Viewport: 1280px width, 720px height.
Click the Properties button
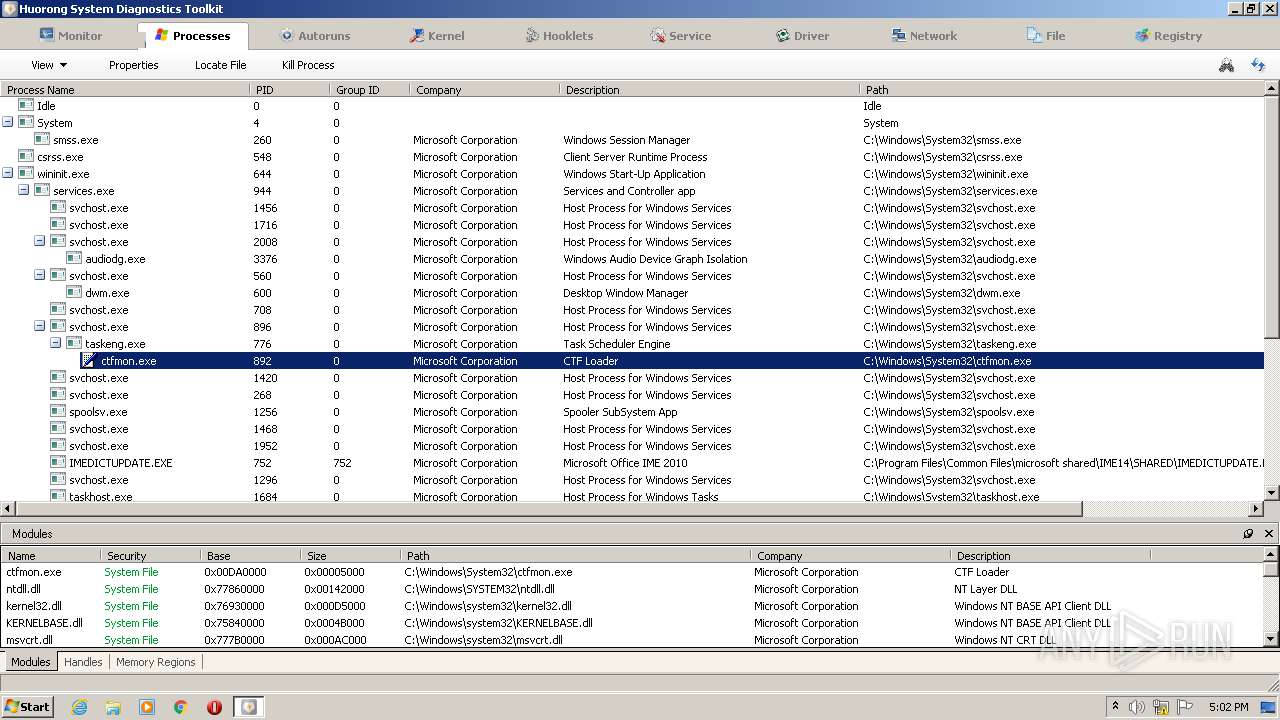(x=134, y=65)
